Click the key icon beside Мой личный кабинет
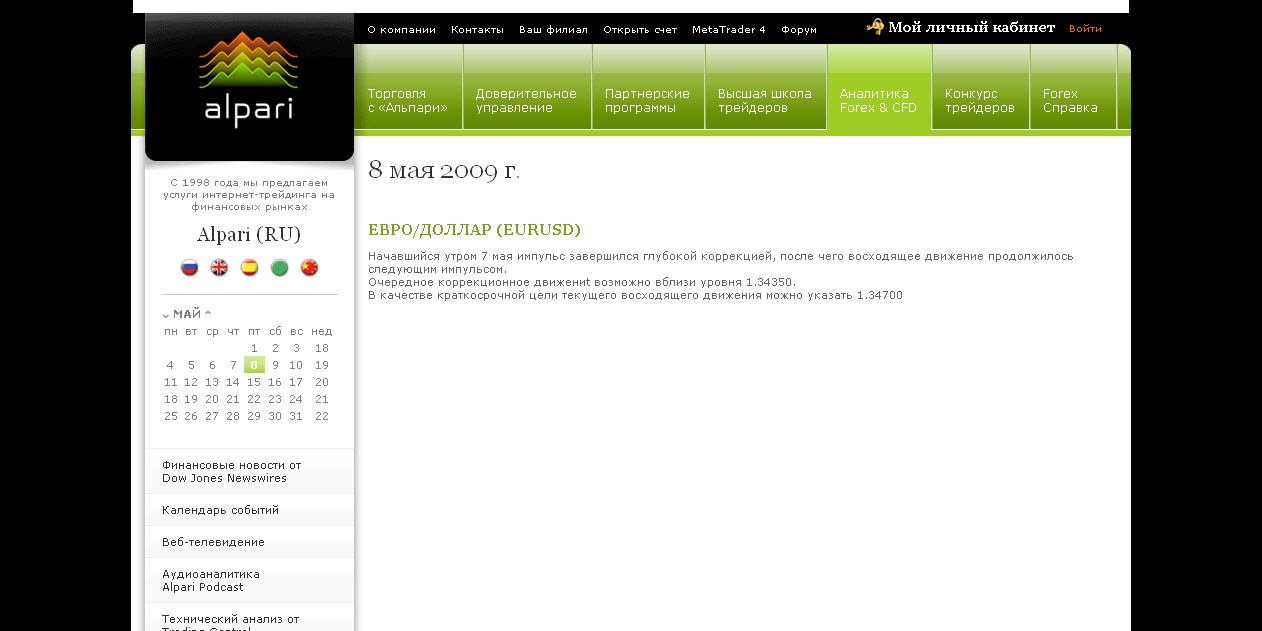The height and width of the screenshot is (631, 1262). click(875, 27)
